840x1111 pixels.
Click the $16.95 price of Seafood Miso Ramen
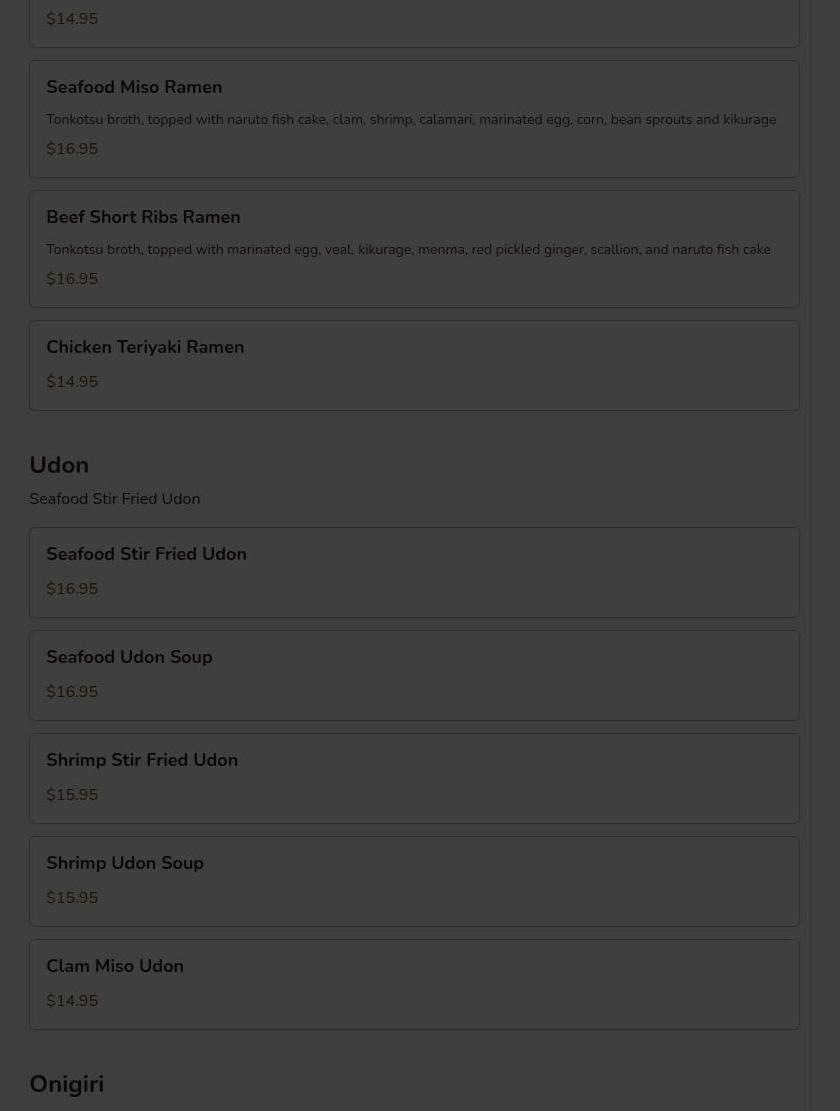coord(72,149)
